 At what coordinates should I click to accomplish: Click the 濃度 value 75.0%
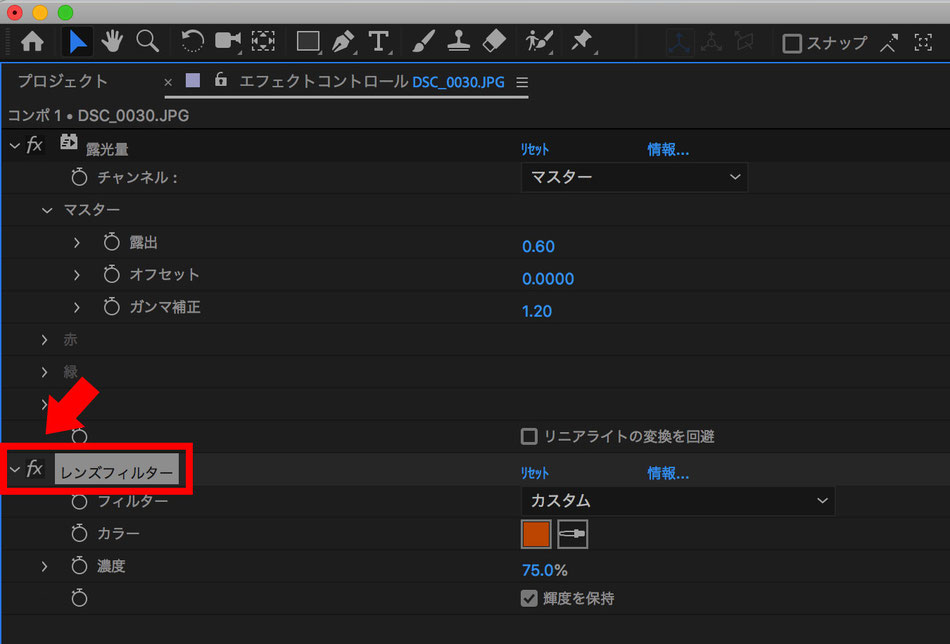(x=545, y=570)
